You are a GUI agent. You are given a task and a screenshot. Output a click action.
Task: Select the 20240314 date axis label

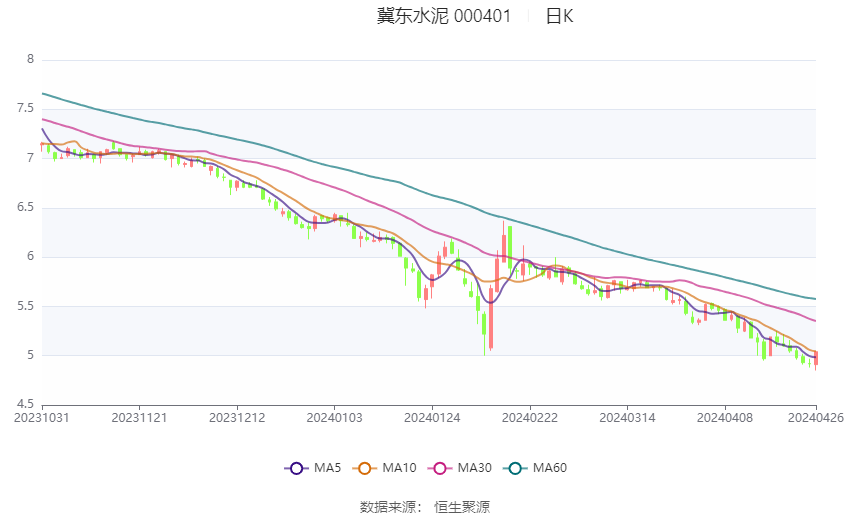(627, 418)
